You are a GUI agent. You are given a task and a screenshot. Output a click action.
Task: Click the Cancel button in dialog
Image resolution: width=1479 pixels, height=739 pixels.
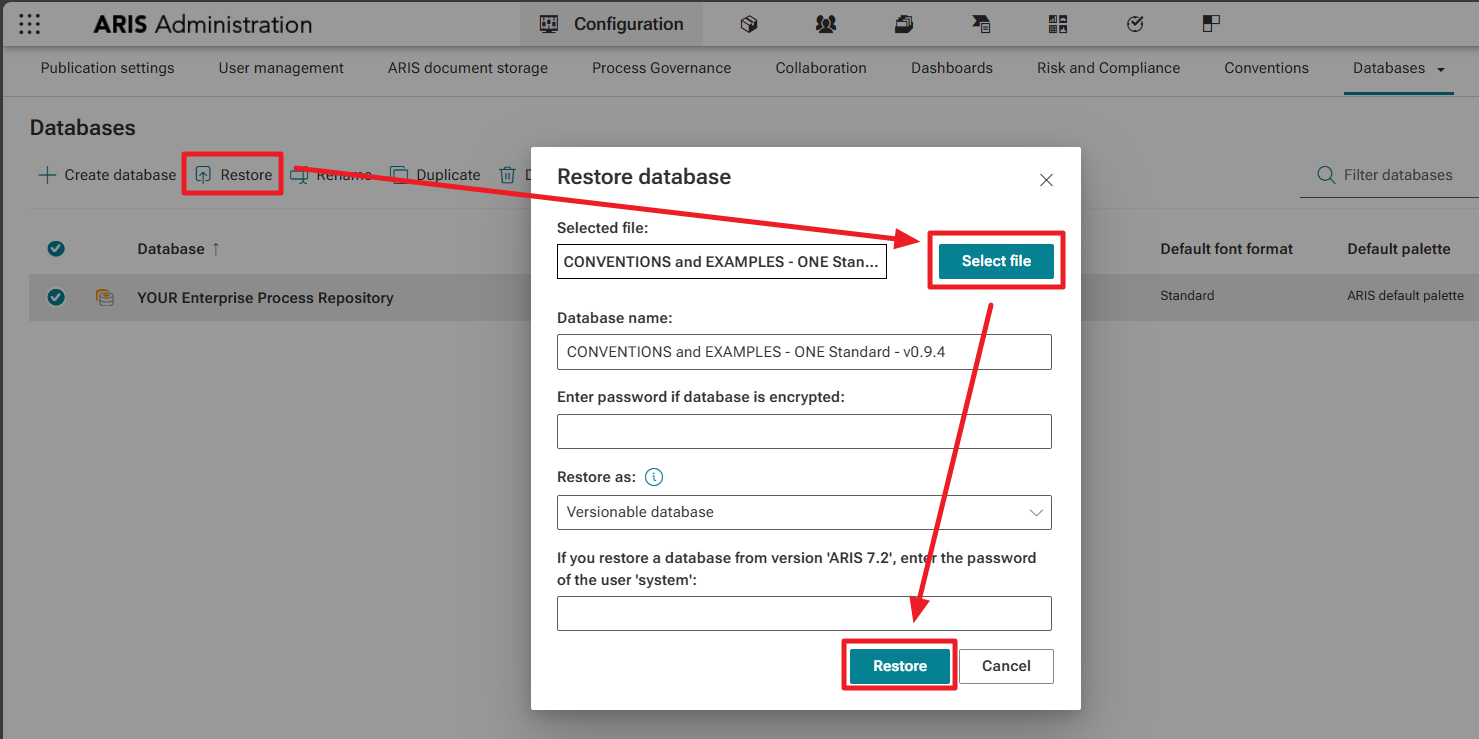pyautogui.click(x=1006, y=666)
